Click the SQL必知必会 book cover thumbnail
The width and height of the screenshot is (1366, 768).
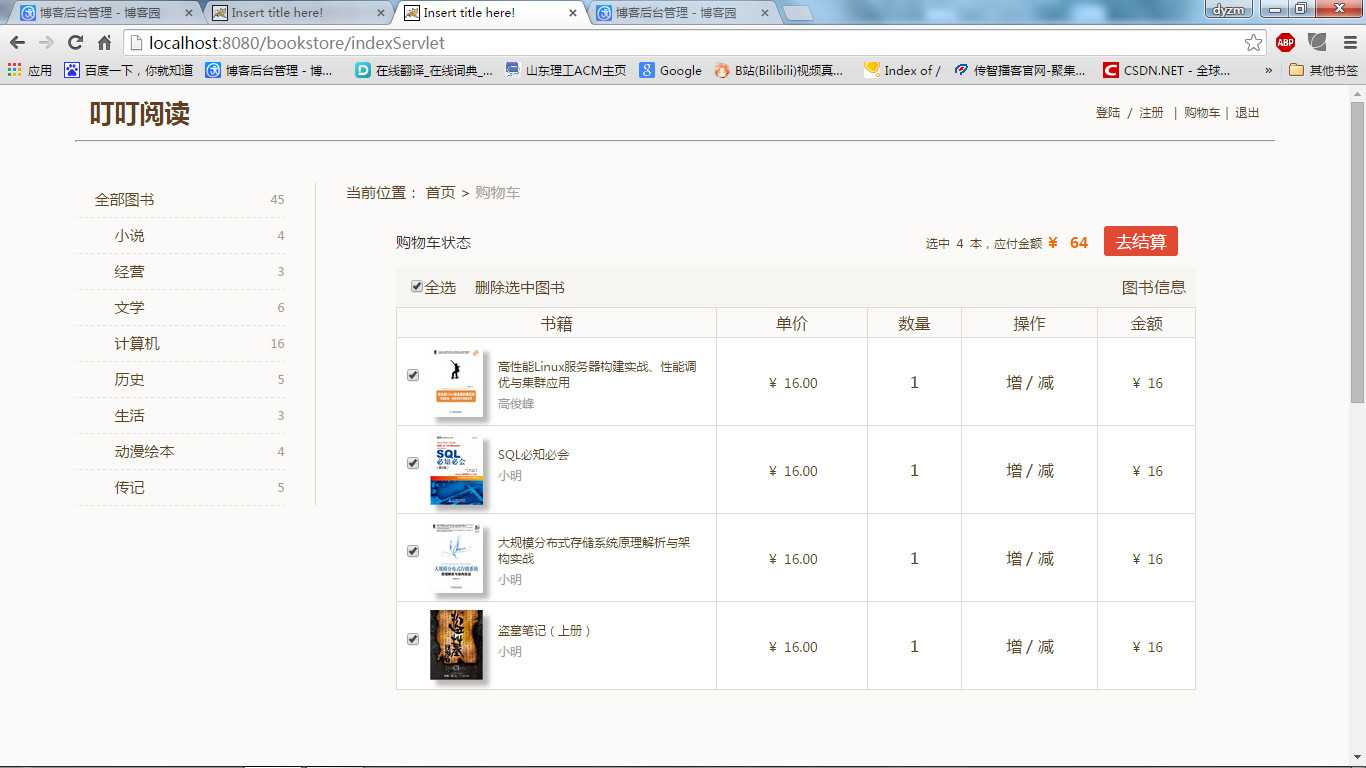coord(456,470)
